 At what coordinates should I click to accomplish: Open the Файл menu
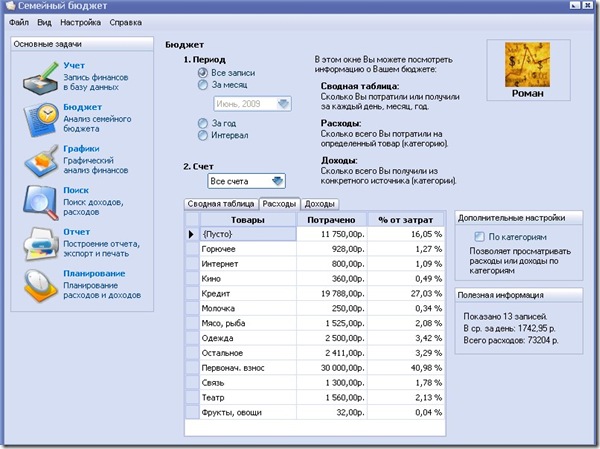18,21
